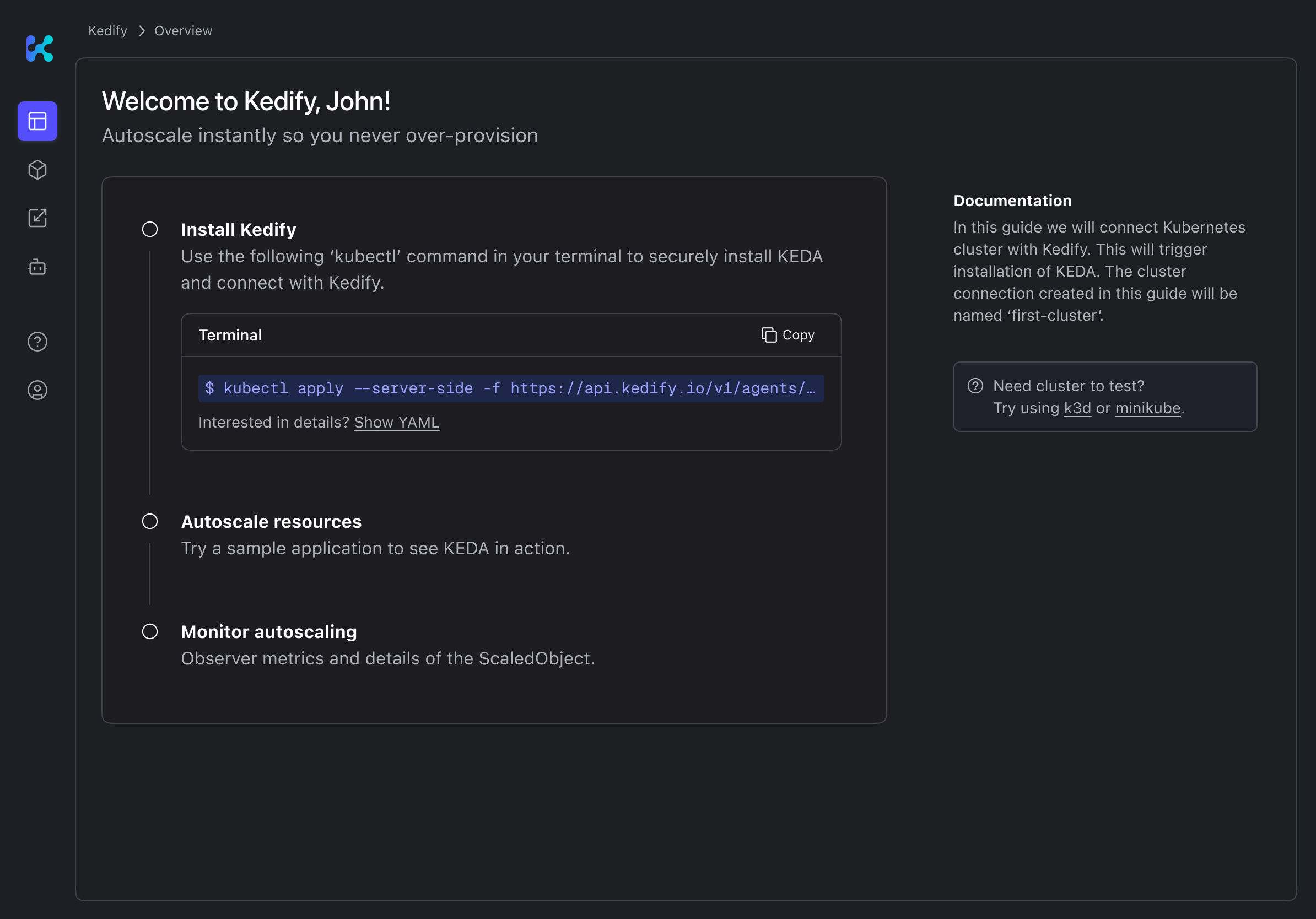Open the external-link sidebar icon

37,218
